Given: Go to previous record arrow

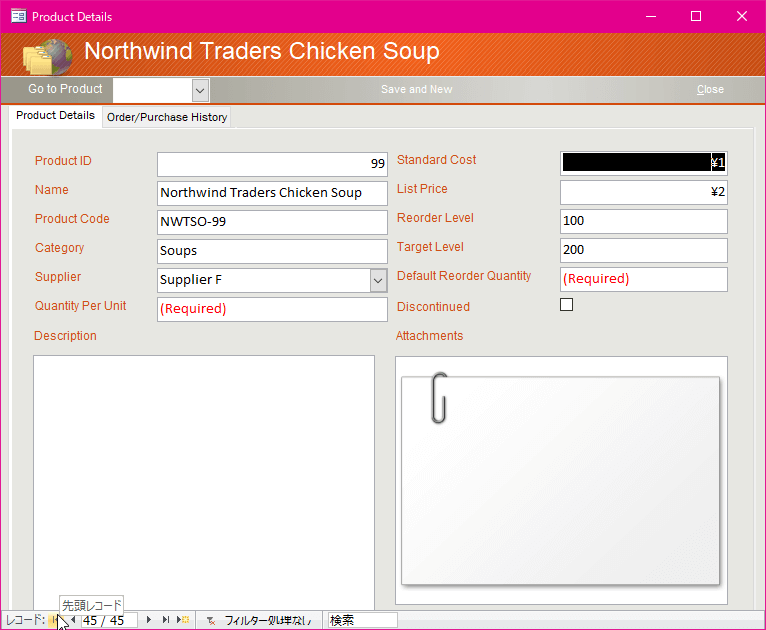Looking at the screenshot, I should pos(73,620).
